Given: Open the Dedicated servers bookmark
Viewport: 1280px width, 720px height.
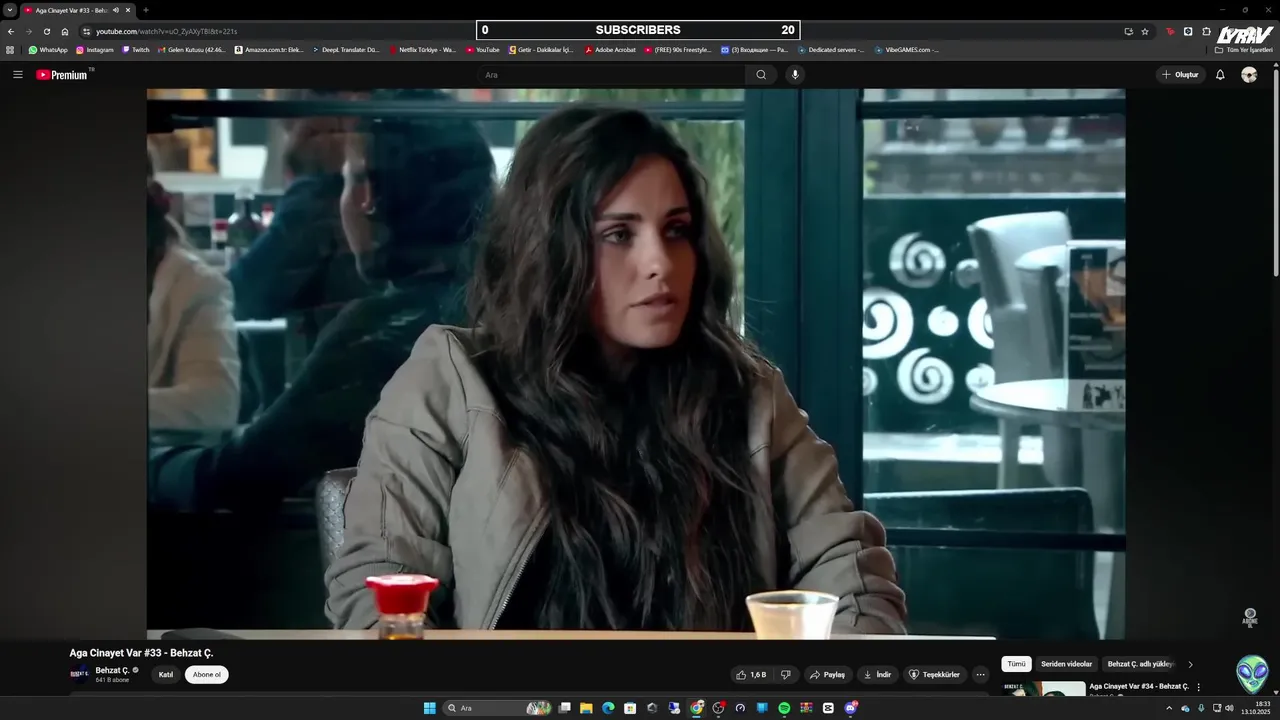Looking at the screenshot, I should (x=831, y=50).
